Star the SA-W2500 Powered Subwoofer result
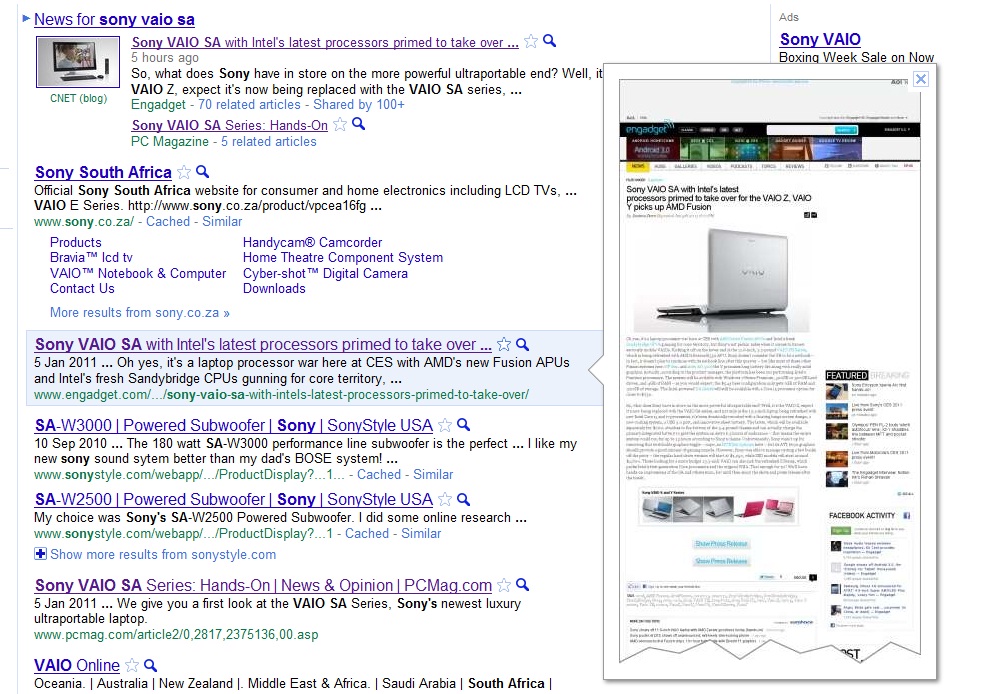Screen dimensions: 998x694 click(445, 500)
